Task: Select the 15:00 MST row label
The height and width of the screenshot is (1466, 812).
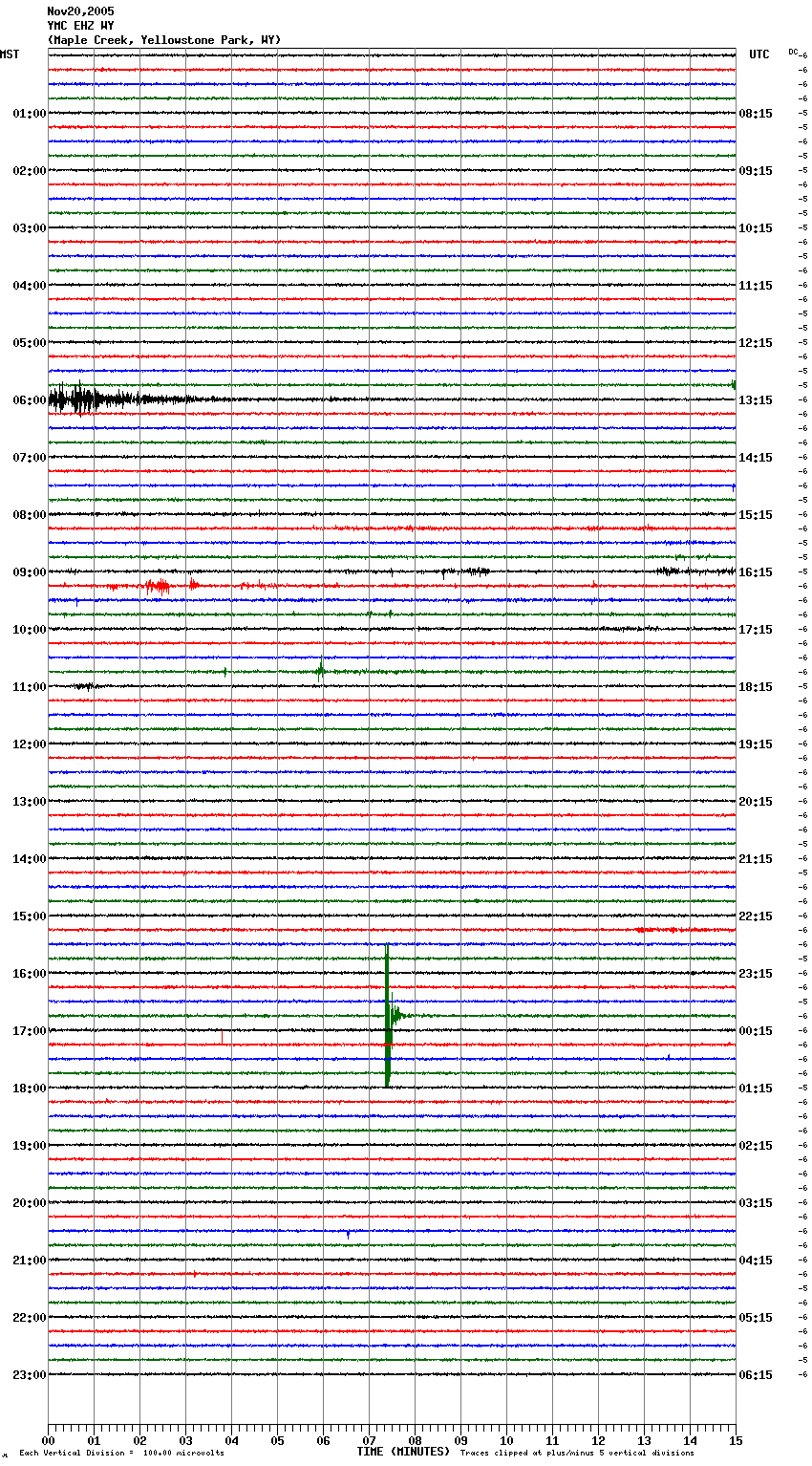Action: 30,916
